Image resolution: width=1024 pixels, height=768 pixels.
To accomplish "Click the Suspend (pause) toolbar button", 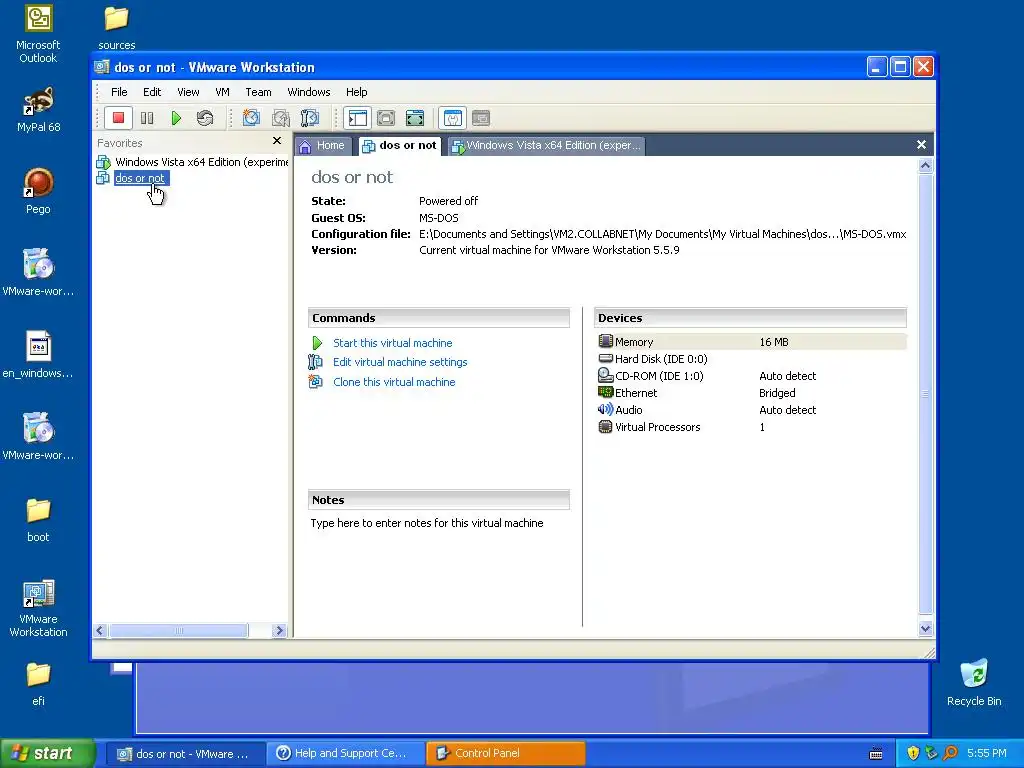I will click(x=147, y=118).
